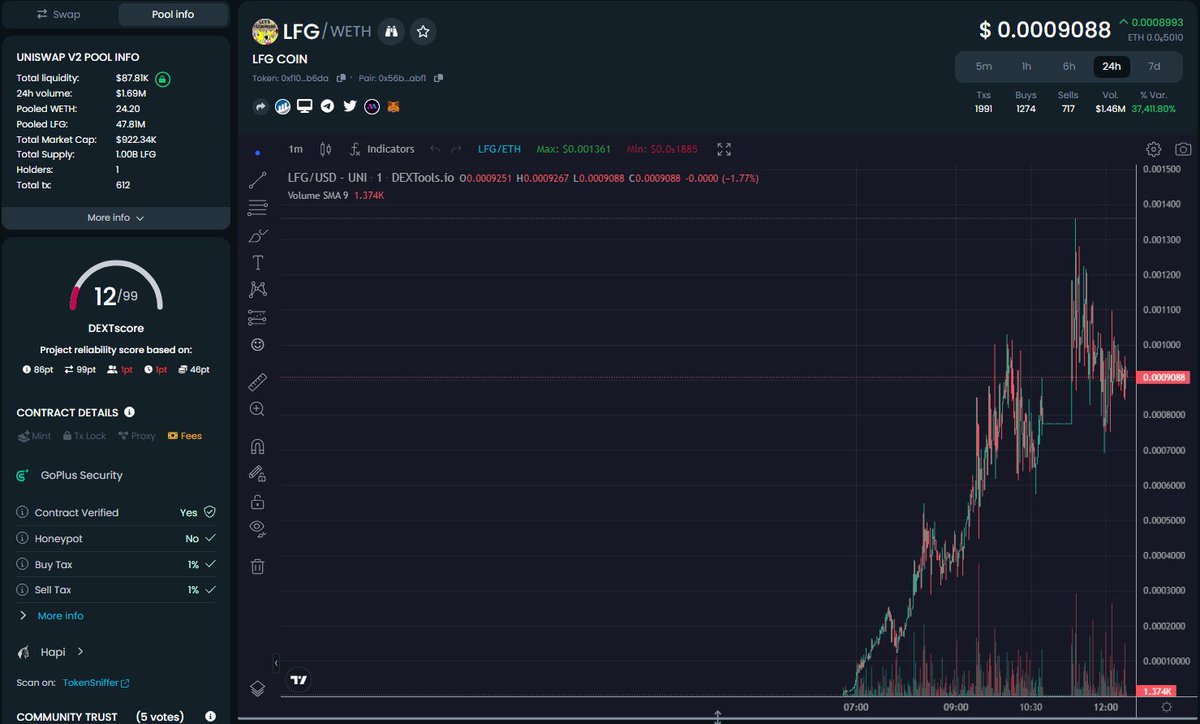Select the 24h timeframe tab
The height and width of the screenshot is (724, 1200).
(x=1111, y=66)
